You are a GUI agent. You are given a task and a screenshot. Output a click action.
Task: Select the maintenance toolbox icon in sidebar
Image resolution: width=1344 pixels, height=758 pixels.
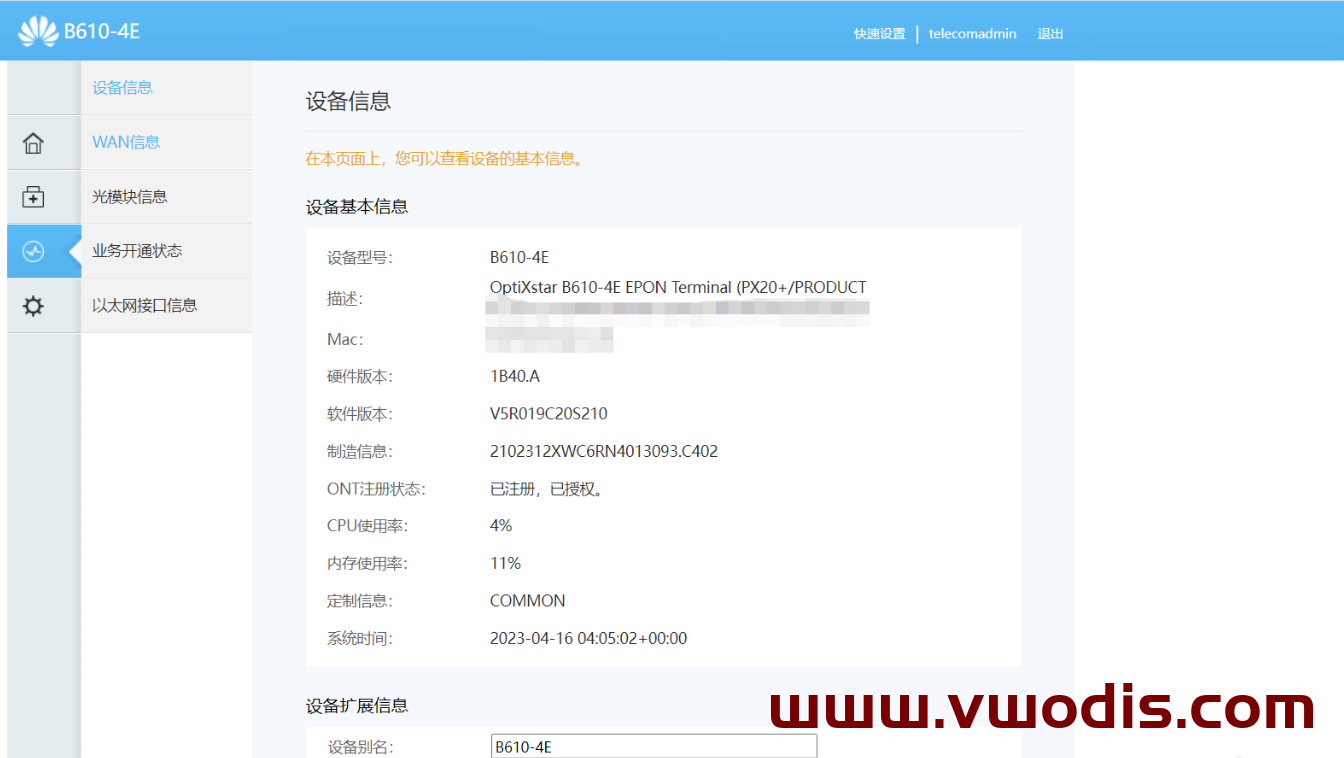(31, 196)
